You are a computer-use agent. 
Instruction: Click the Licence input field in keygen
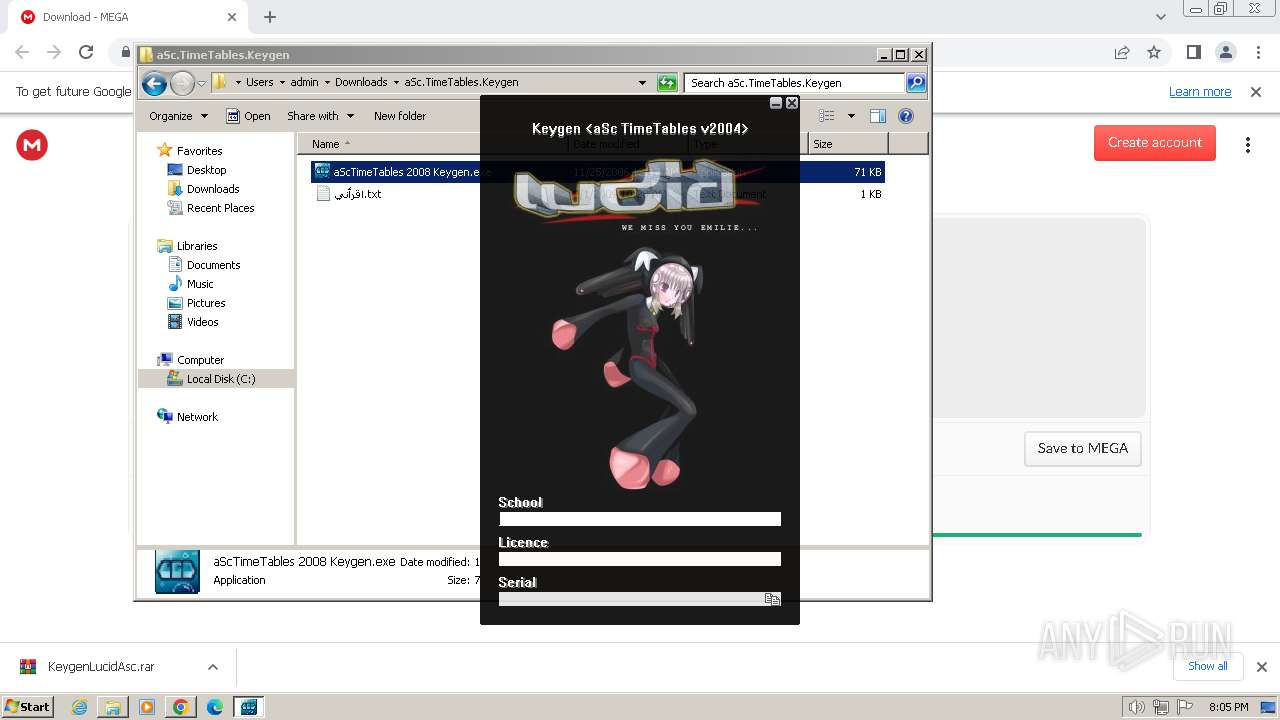pyautogui.click(x=640, y=559)
